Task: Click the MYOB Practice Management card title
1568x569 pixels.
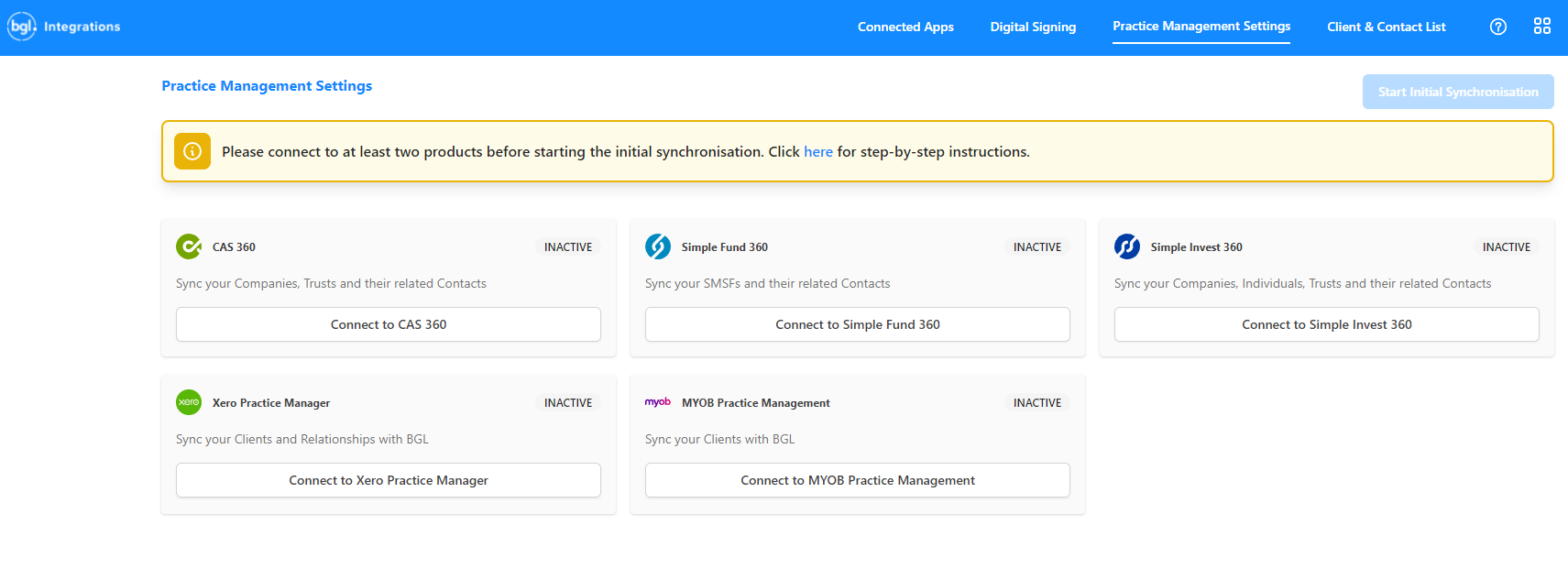Action: tap(756, 403)
